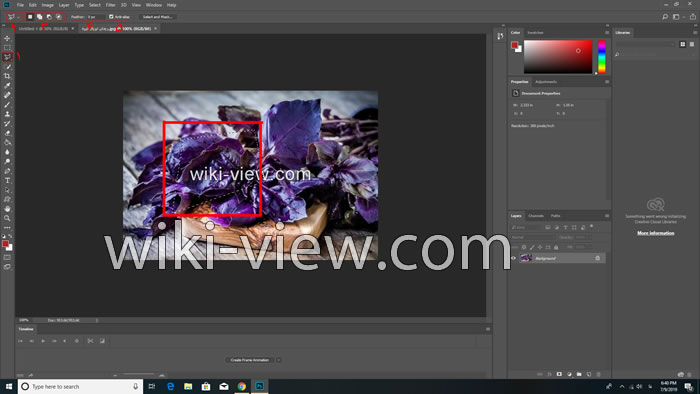Screen dimensions: 700x394
Task: Click the Windows taskbar search box
Action: 80,386
